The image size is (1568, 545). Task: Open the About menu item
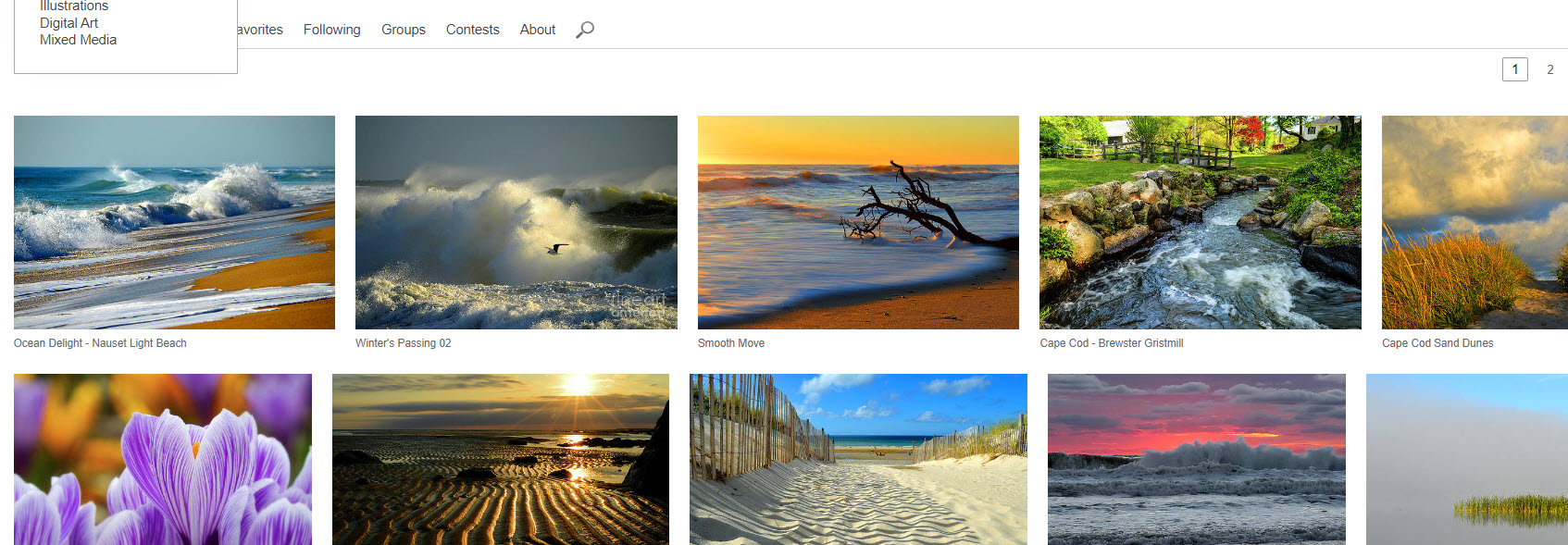point(538,30)
